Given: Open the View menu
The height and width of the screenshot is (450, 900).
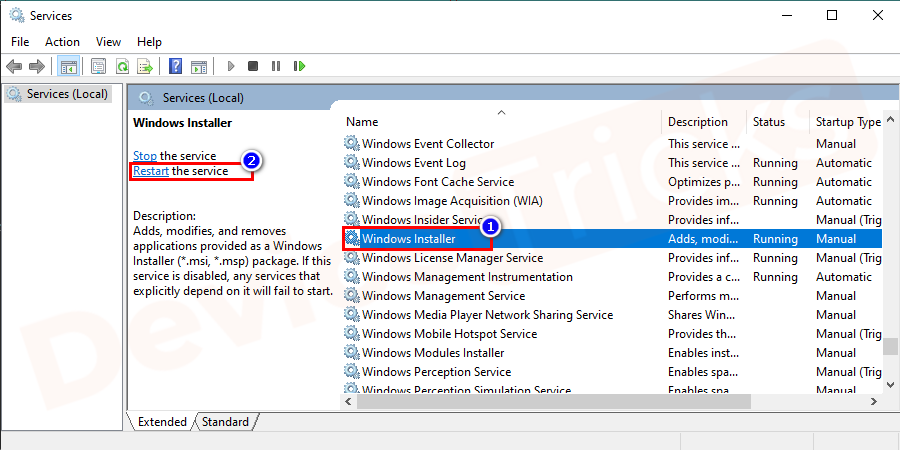Looking at the screenshot, I should click(x=108, y=42).
